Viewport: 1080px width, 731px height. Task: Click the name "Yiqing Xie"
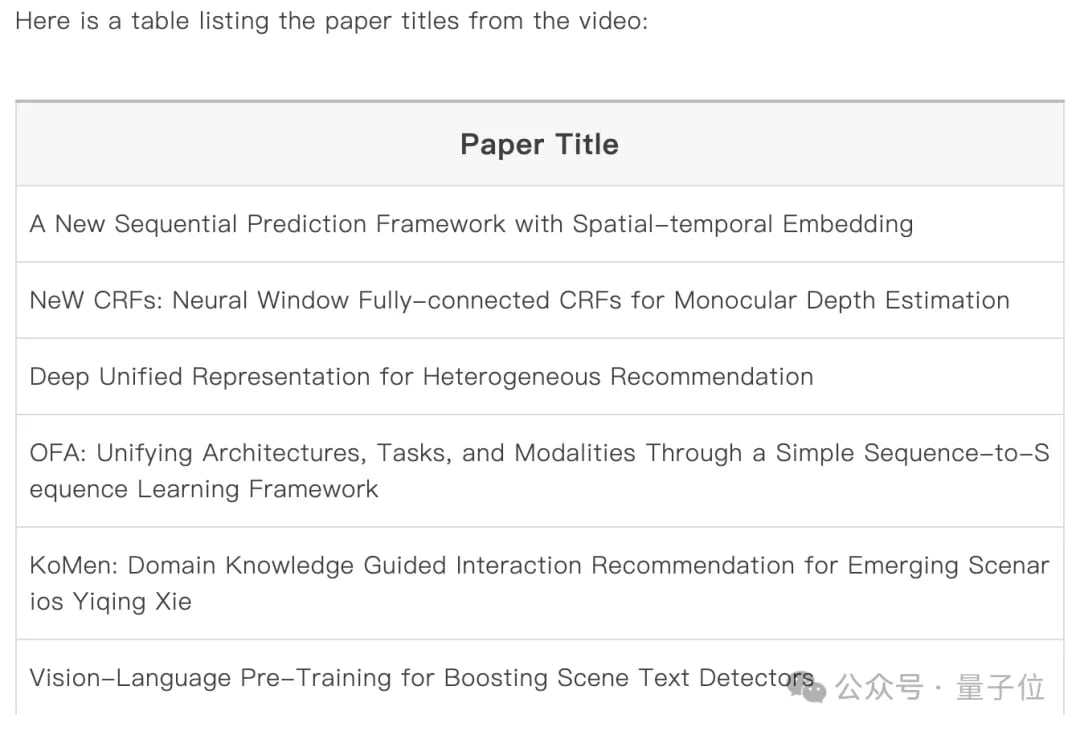(131, 602)
